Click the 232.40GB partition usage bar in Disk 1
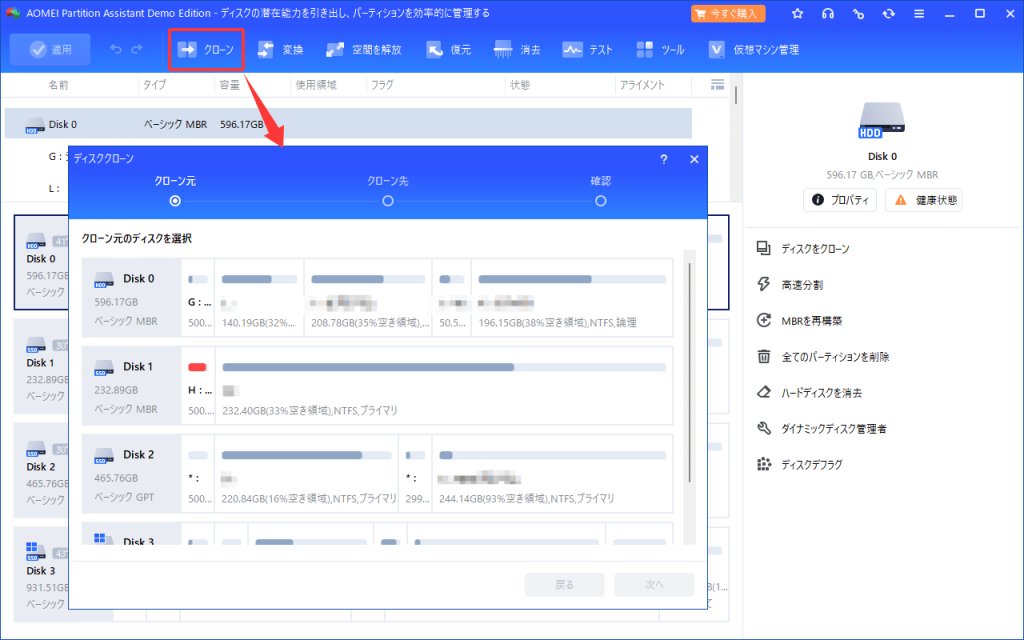 click(444, 368)
